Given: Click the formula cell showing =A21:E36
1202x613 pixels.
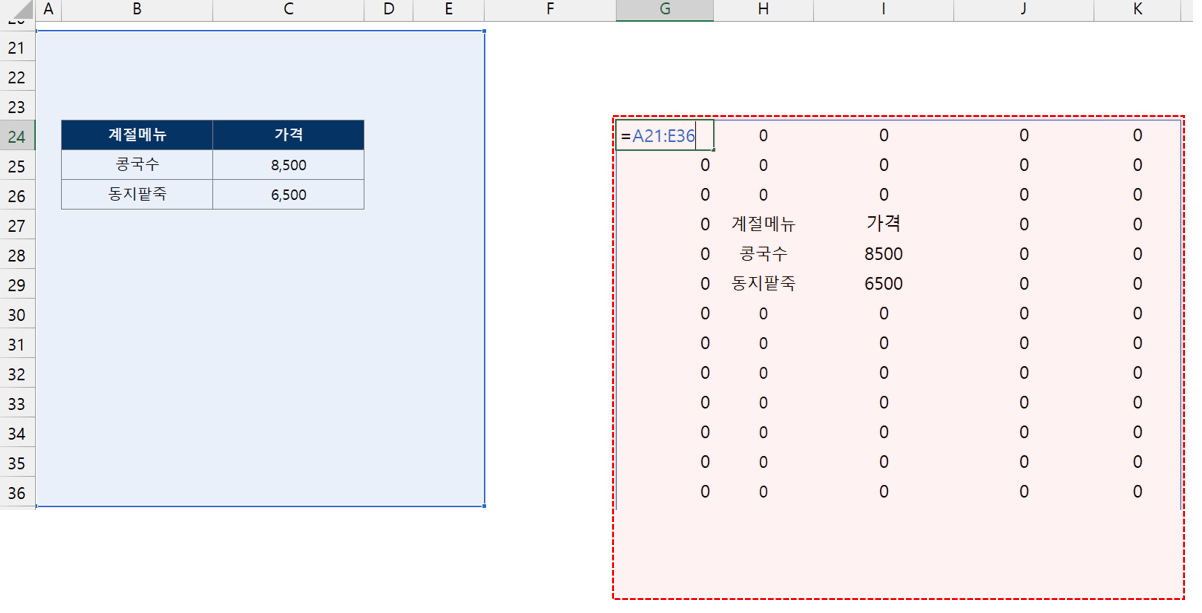Looking at the screenshot, I should tap(664, 136).
